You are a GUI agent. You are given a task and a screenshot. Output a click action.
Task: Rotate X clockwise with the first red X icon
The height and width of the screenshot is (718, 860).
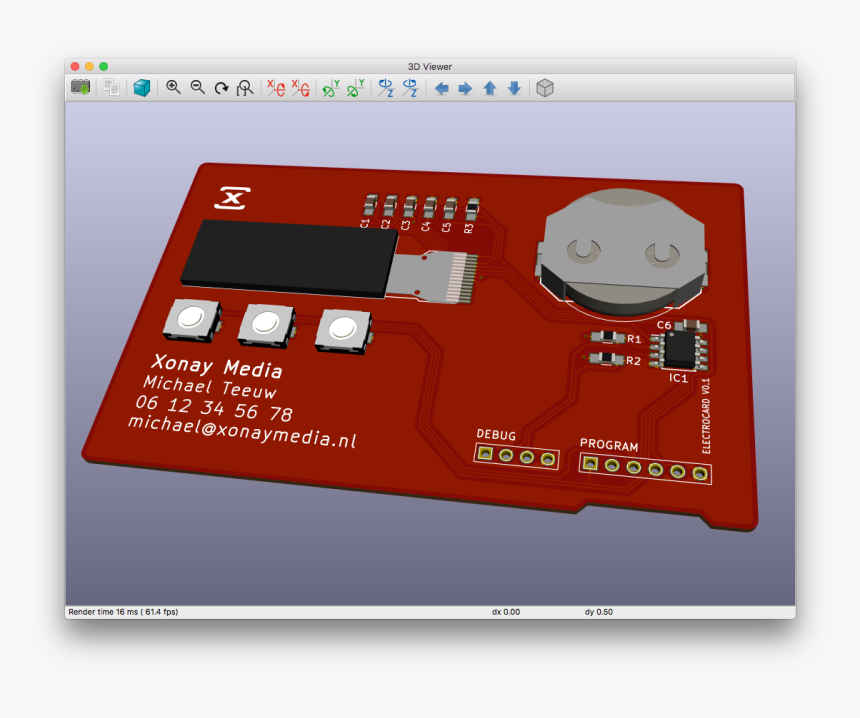(276, 88)
